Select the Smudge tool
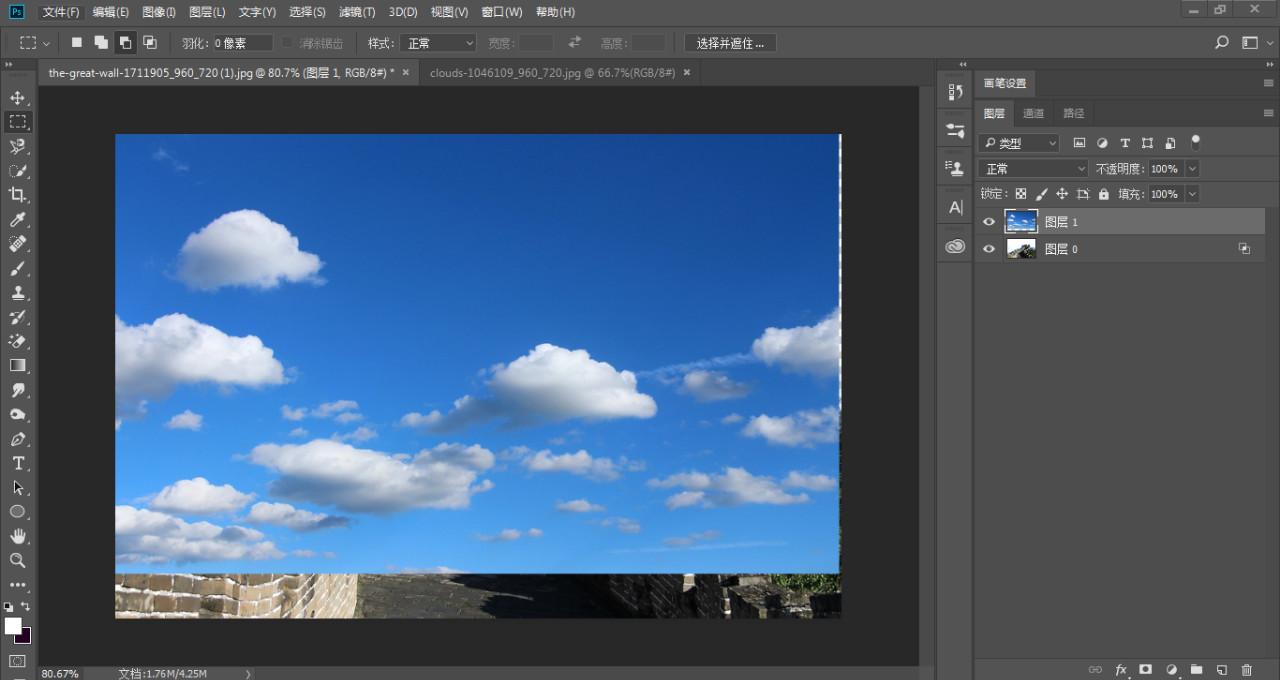This screenshot has height=680, width=1280. pos(17,390)
